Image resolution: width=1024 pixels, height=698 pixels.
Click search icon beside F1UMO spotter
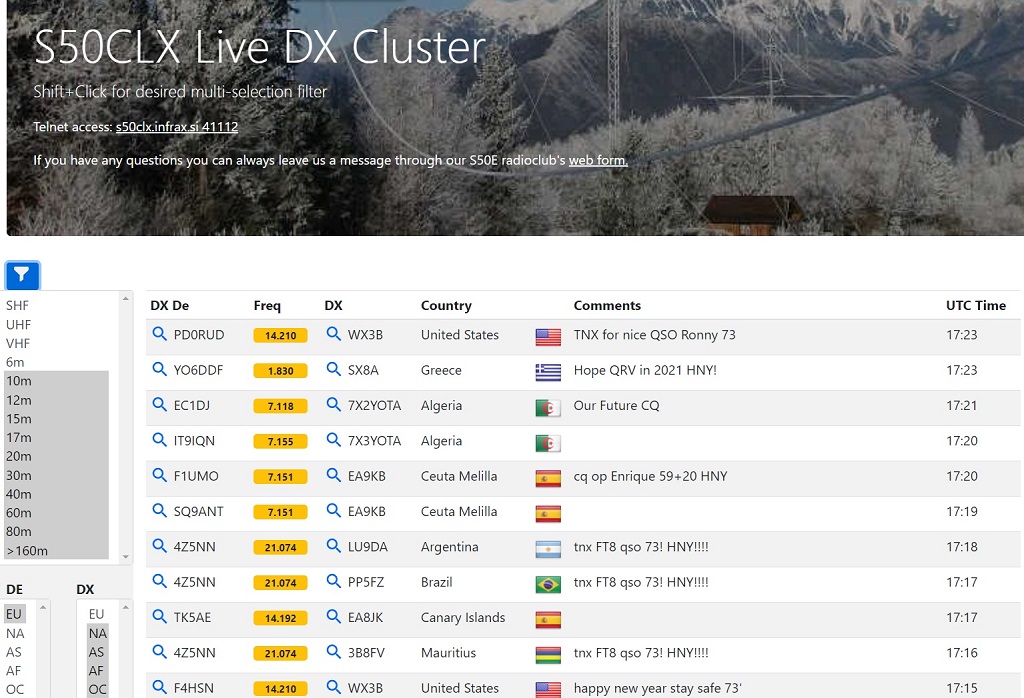159,476
